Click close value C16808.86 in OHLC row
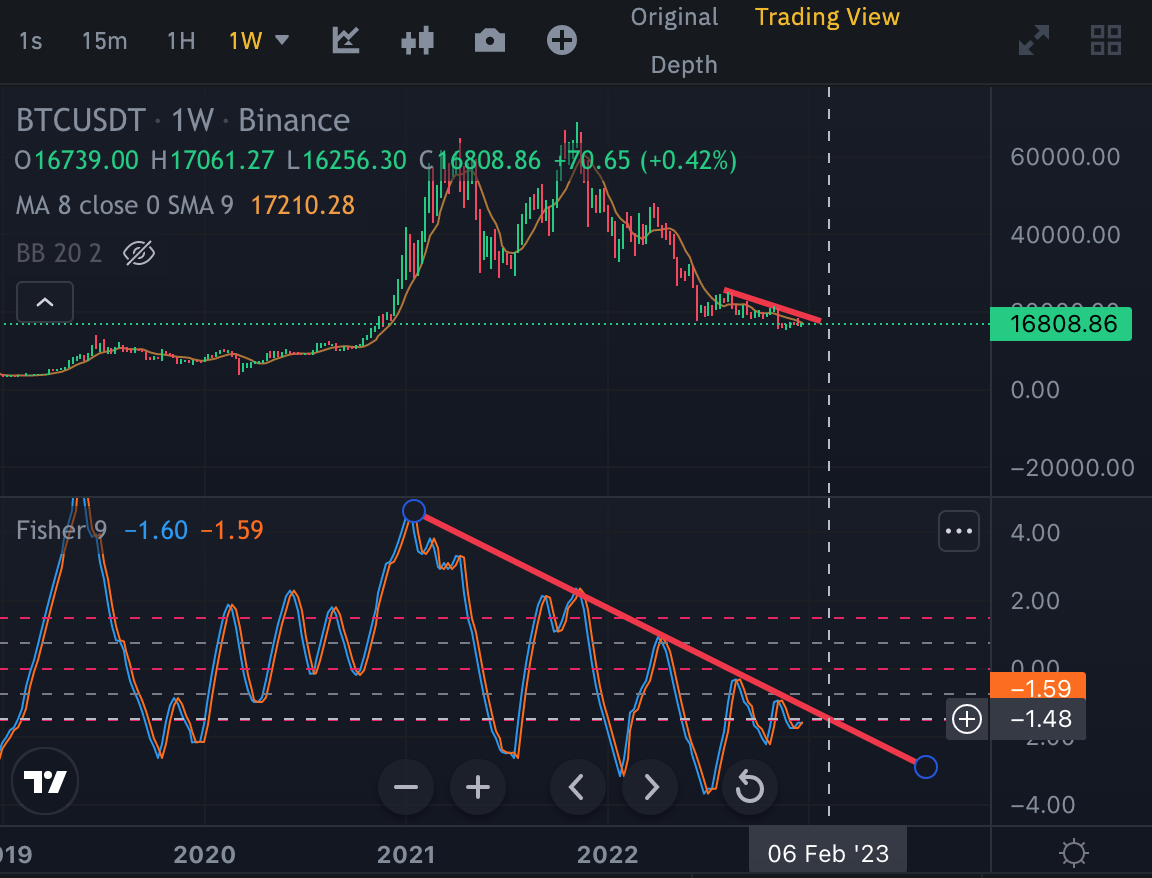 480,160
